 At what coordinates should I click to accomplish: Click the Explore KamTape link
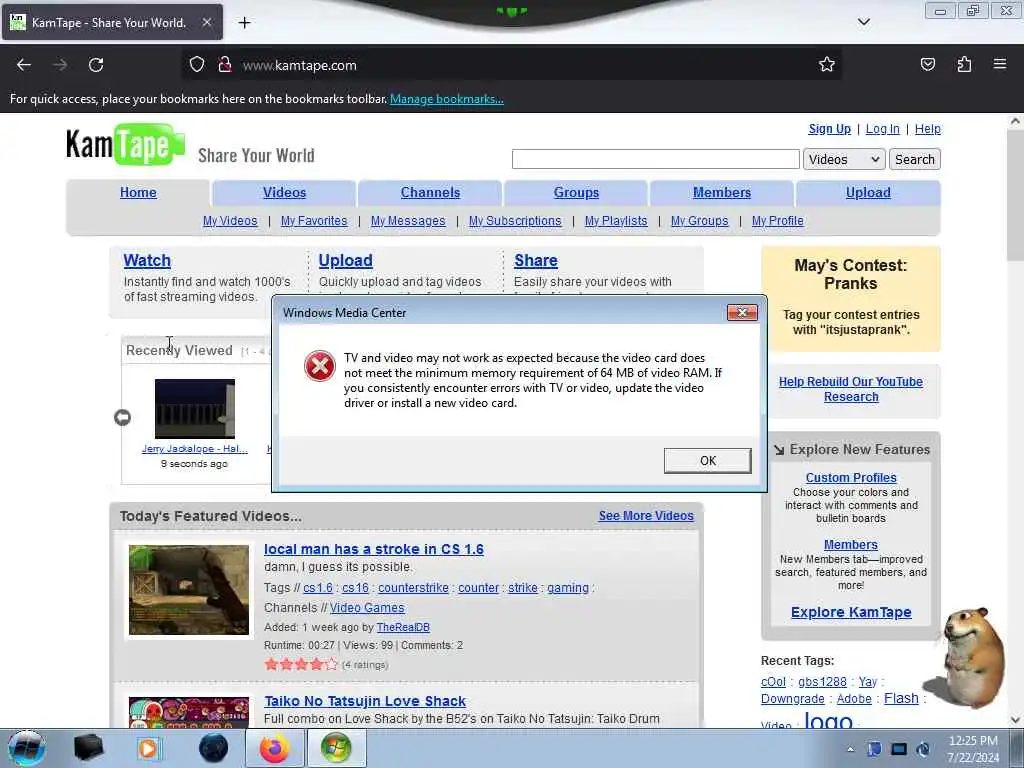(x=851, y=612)
